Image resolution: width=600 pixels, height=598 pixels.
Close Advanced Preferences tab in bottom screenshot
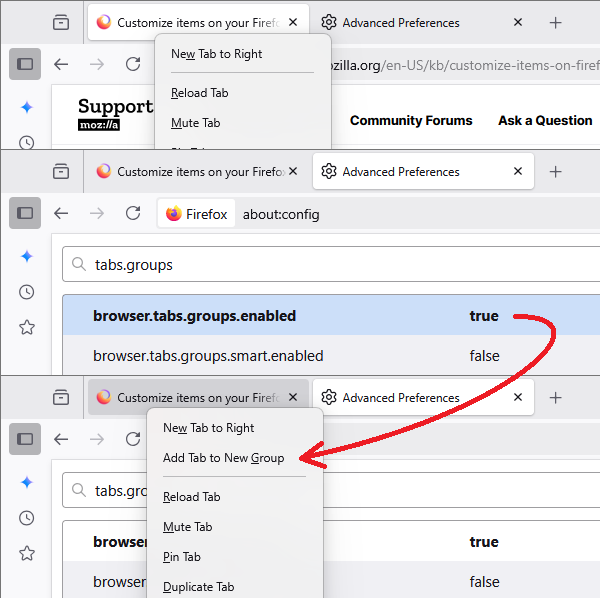(518, 397)
